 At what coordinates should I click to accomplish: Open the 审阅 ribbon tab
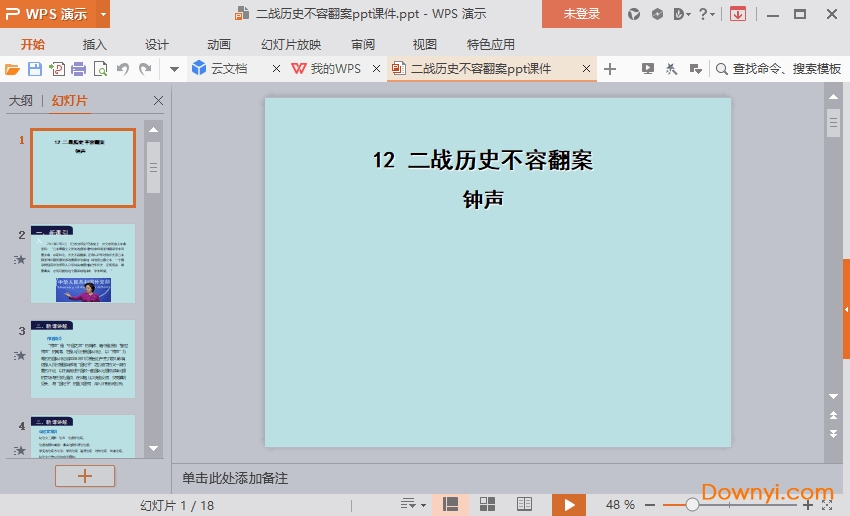[363, 44]
